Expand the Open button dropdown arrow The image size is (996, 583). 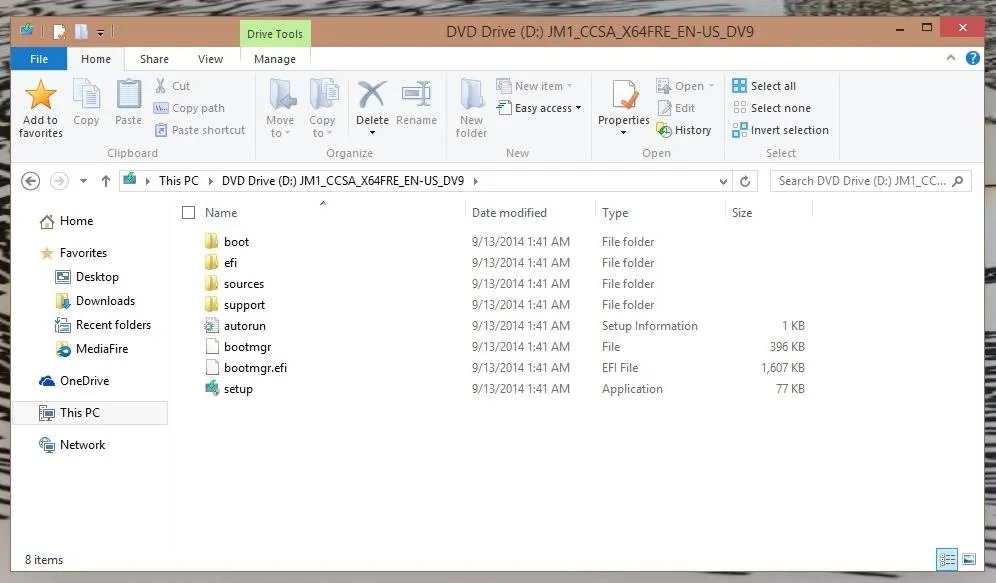tap(711, 86)
